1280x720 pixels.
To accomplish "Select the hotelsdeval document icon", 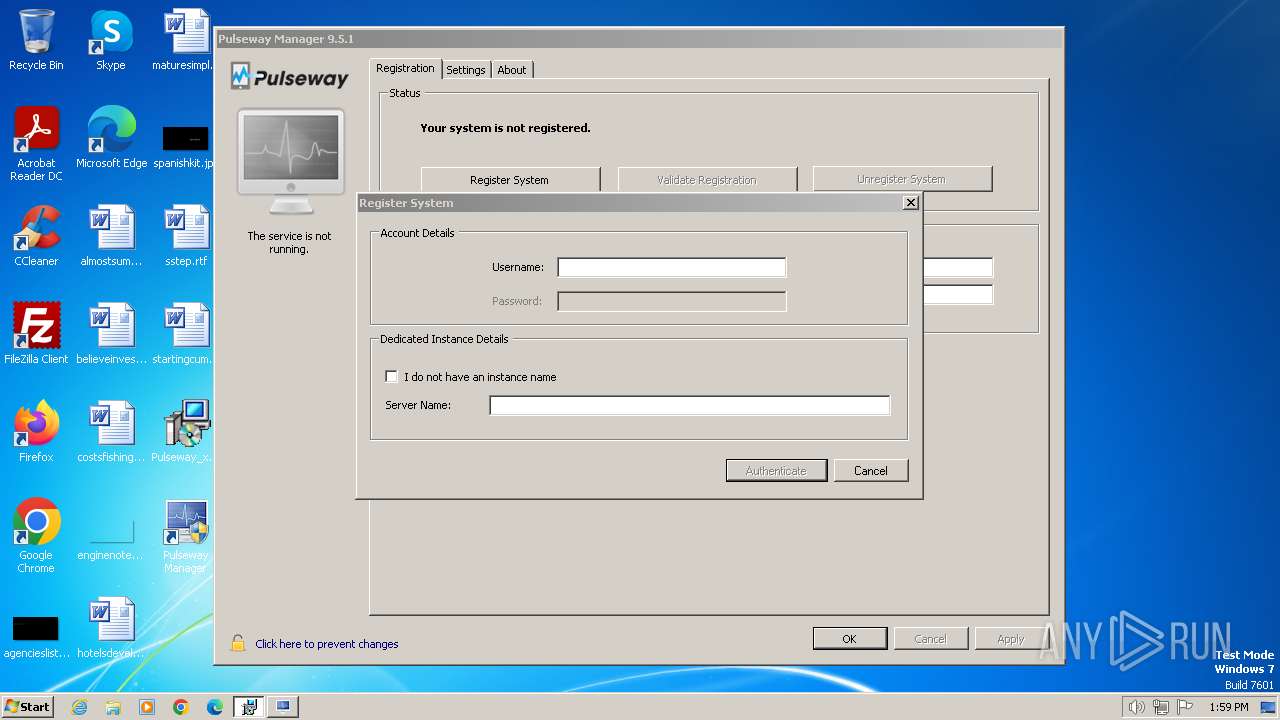I will (111, 628).
